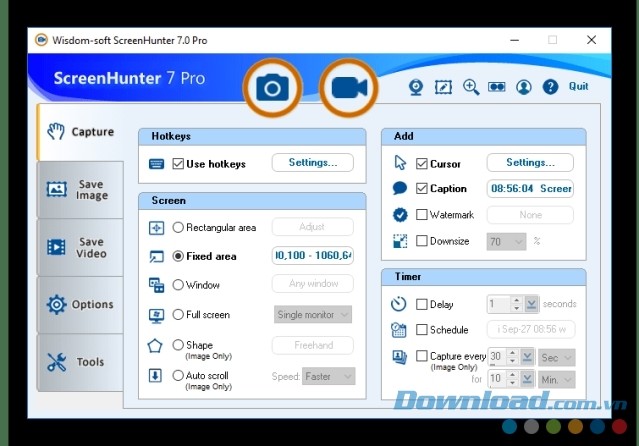Click the watermark checkmark badge icon

point(400,215)
